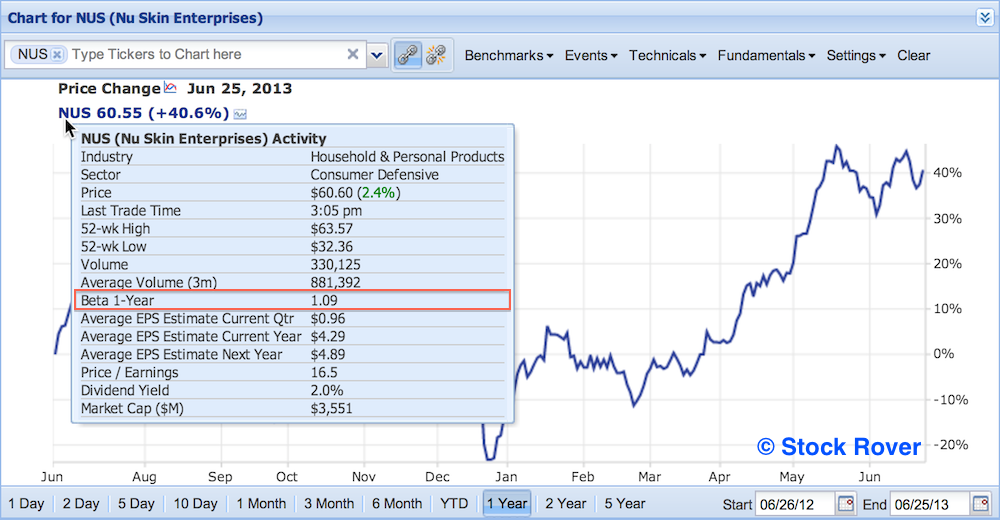Select the 2 Day range

[81, 503]
